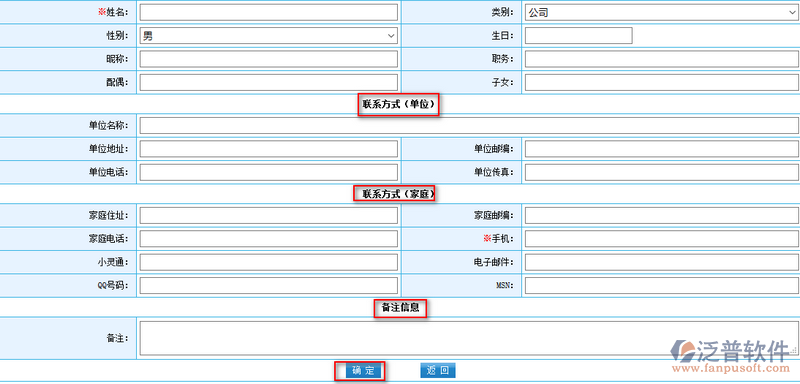Screen dimensions: 800x384
Task: Focus the 单位地址 company address field
Action: coord(268,148)
